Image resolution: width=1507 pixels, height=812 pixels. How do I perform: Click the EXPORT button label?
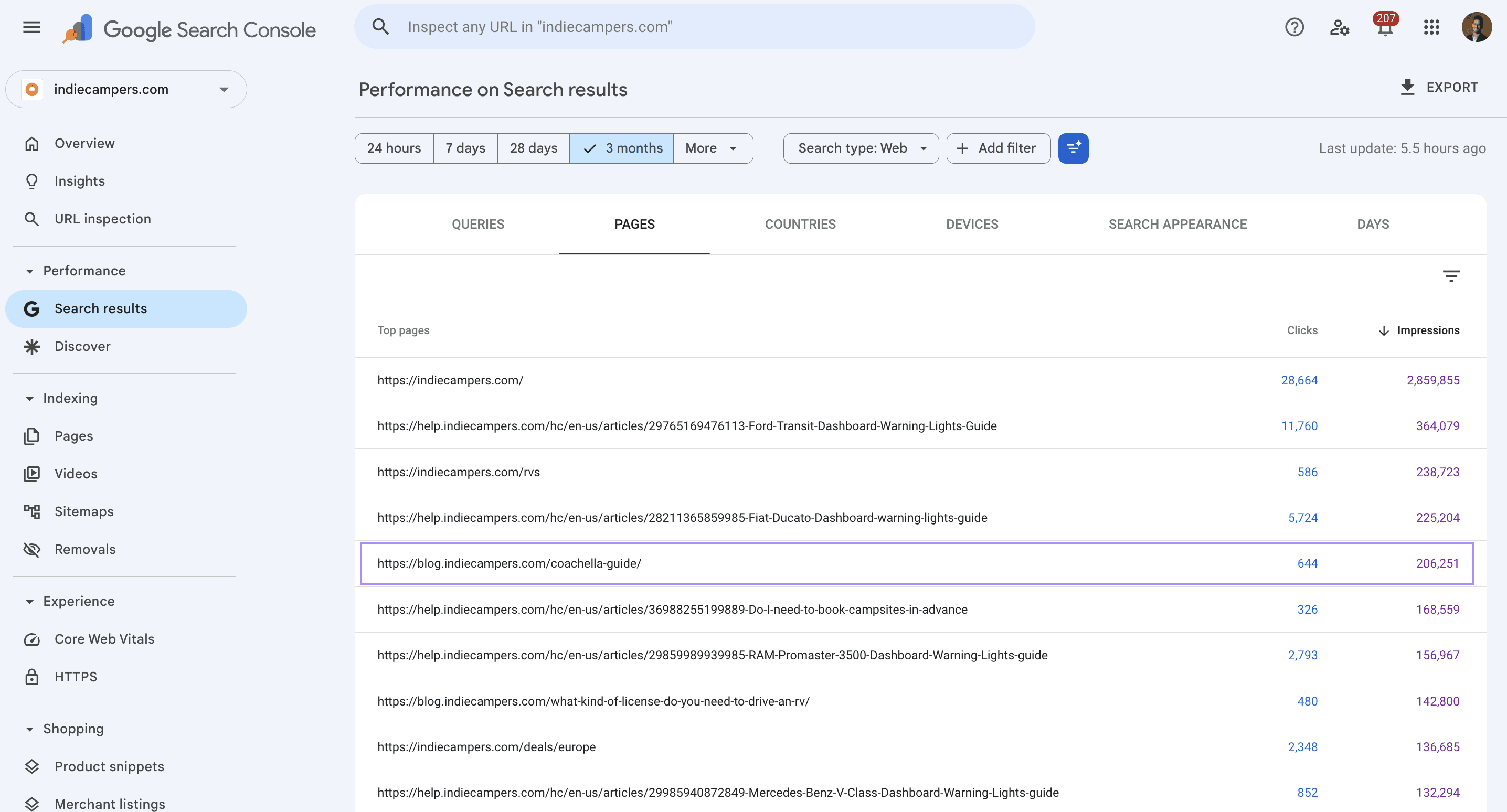pos(1451,87)
